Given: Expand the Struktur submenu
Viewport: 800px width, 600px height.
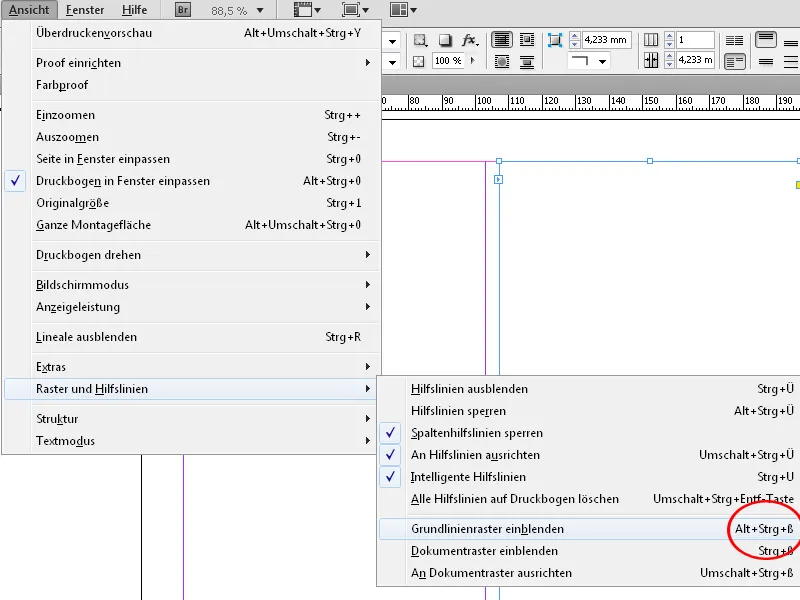Looking at the screenshot, I should pos(192,419).
